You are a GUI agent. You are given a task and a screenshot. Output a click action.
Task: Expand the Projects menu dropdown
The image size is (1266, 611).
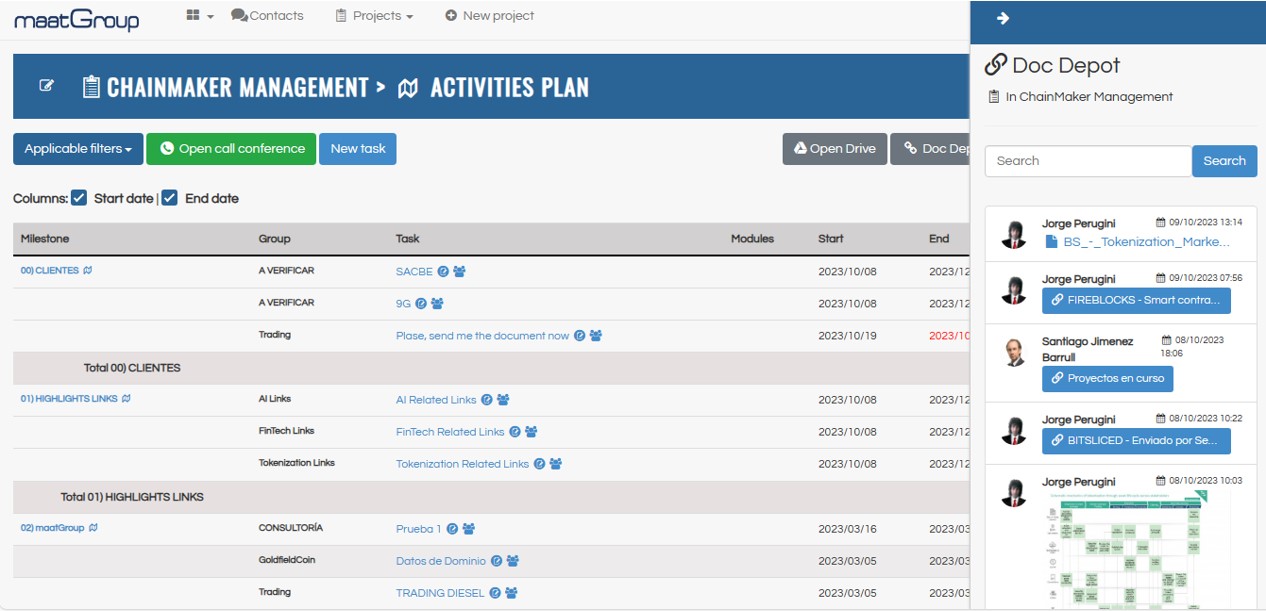[374, 16]
